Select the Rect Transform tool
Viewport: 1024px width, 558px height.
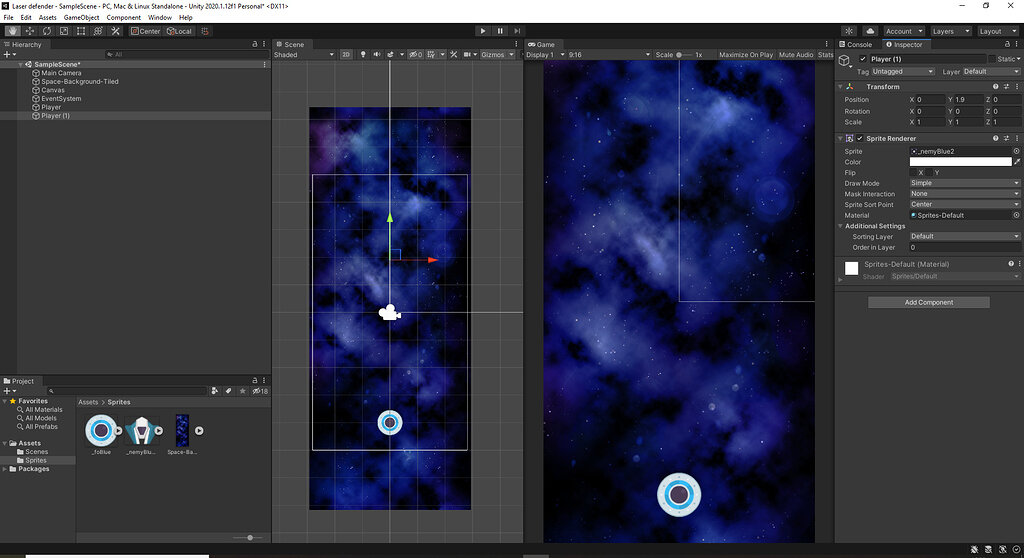pyautogui.click(x=81, y=31)
